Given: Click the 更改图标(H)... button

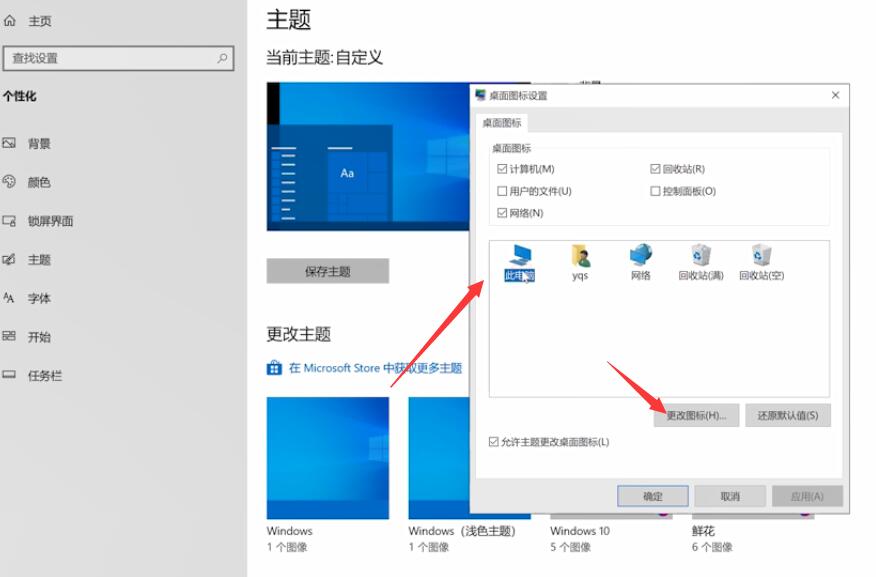Looking at the screenshot, I should click(x=696, y=416).
